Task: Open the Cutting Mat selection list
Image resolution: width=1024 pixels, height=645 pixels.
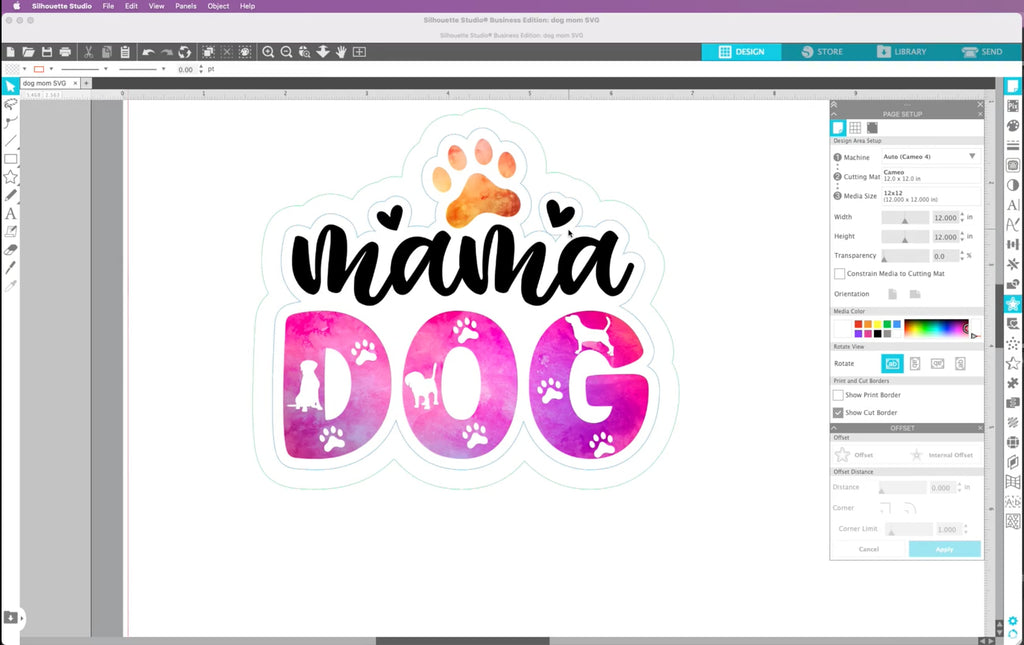Action: (x=931, y=176)
